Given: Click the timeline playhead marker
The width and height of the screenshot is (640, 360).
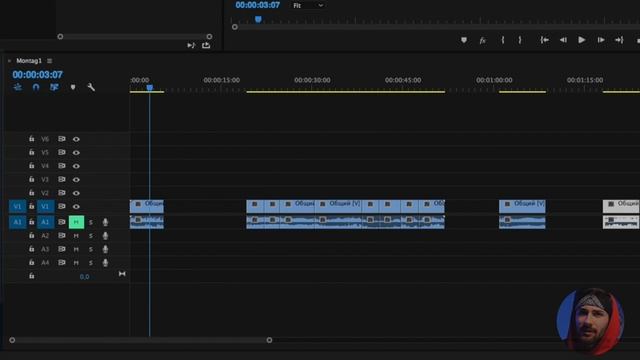Looking at the screenshot, I should [150, 87].
